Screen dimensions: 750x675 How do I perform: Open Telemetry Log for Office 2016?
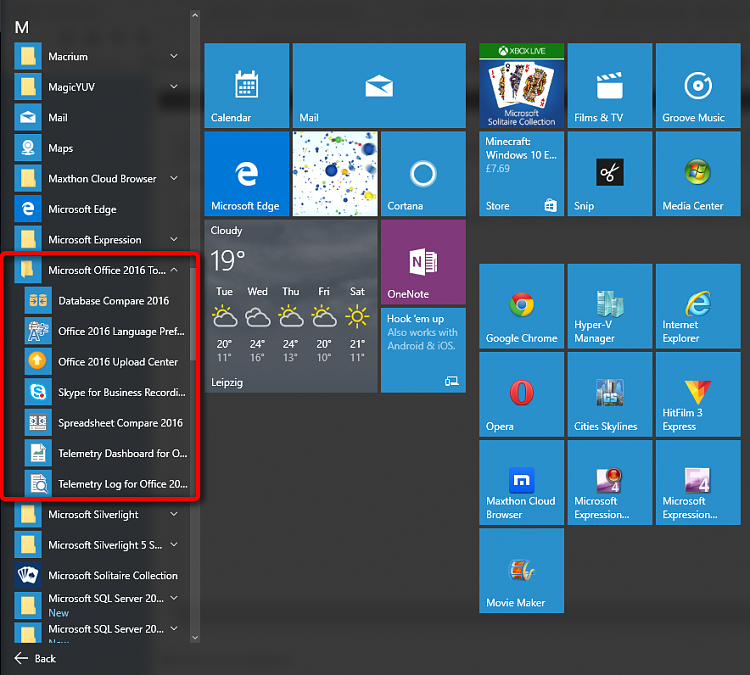(x=106, y=484)
